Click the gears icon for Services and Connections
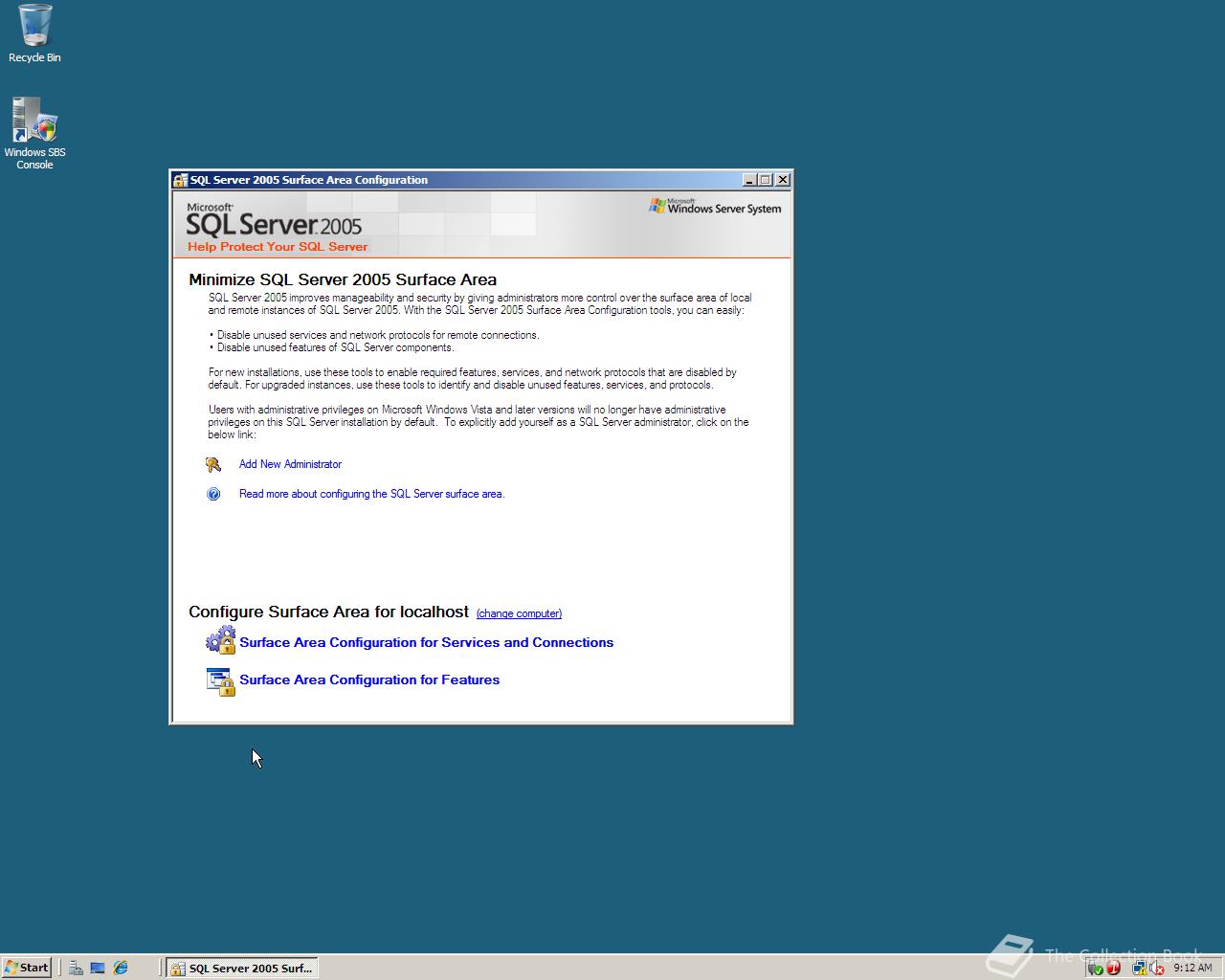 click(x=221, y=640)
